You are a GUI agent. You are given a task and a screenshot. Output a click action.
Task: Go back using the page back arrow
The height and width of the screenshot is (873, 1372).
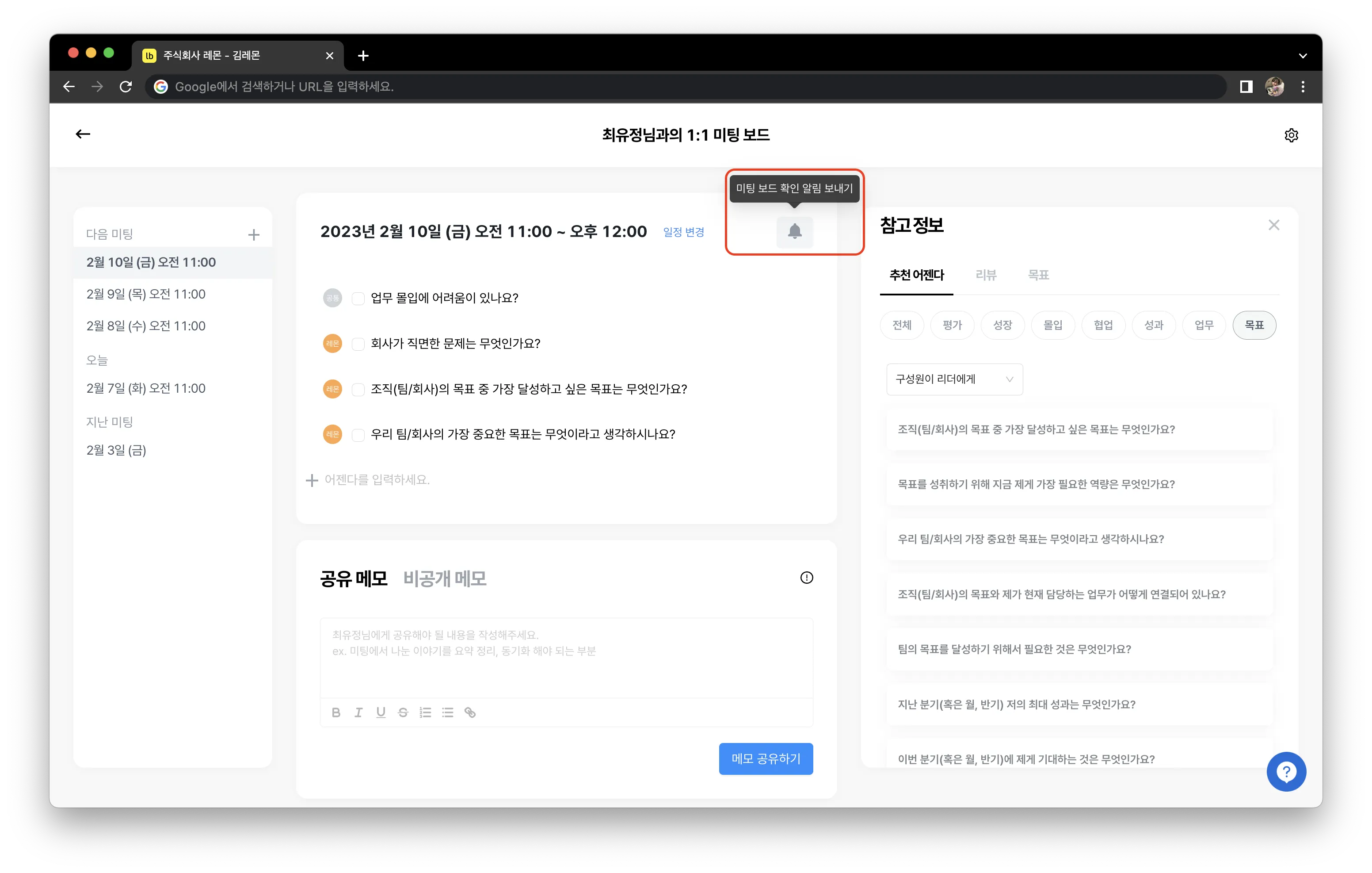coord(83,134)
